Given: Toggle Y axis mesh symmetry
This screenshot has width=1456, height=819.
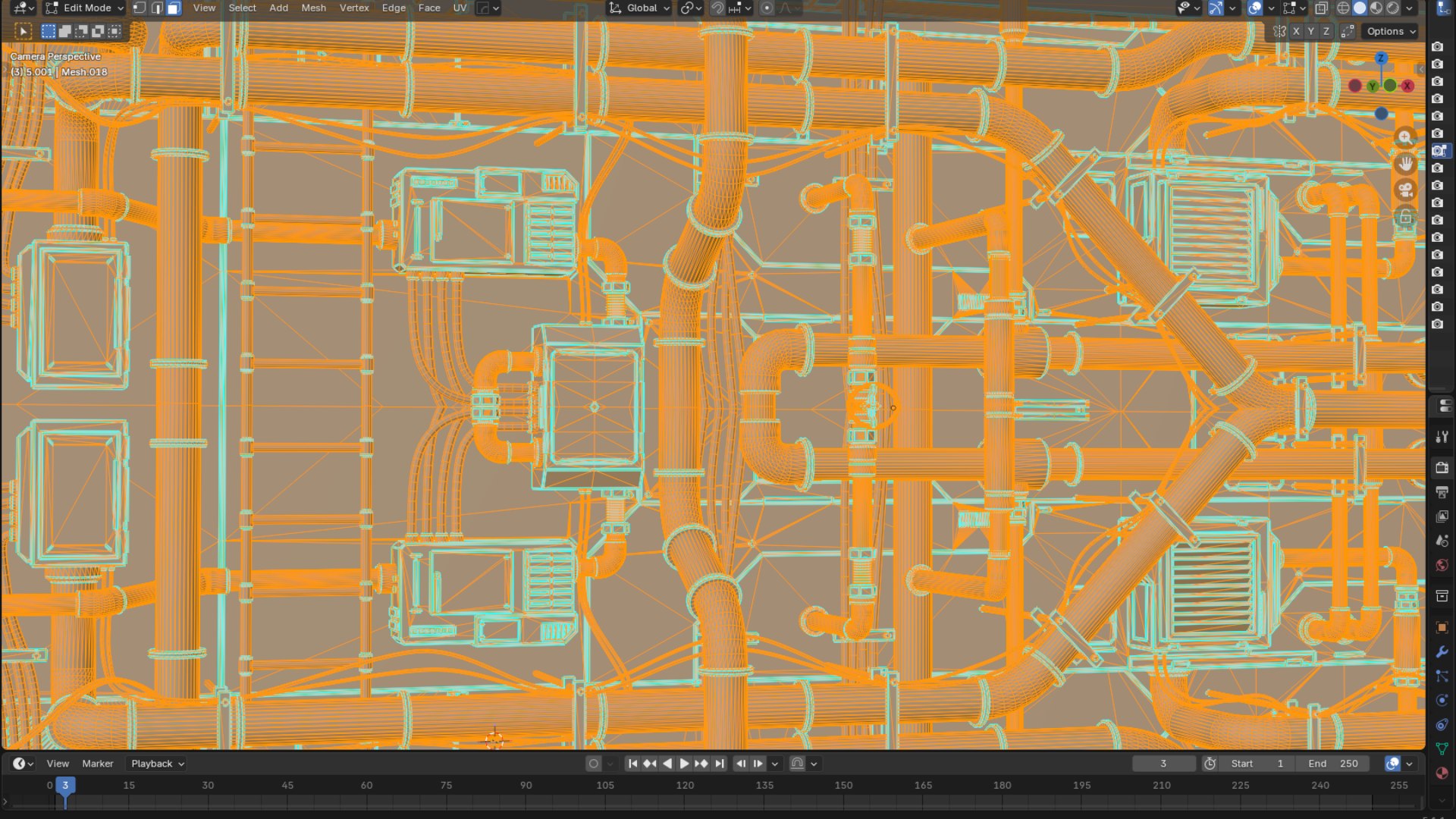Looking at the screenshot, I should tap(1311, 31).
